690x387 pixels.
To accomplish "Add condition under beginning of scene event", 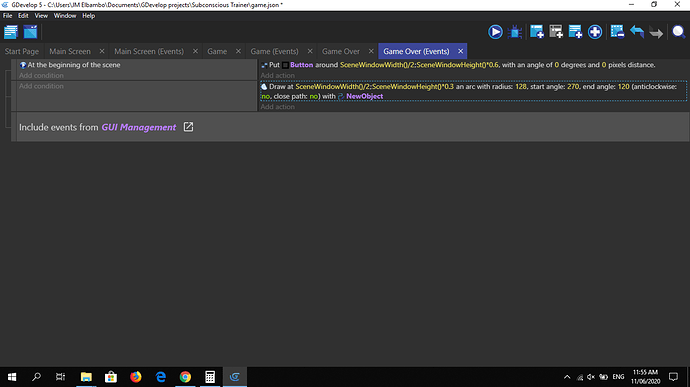I will 41,75.
